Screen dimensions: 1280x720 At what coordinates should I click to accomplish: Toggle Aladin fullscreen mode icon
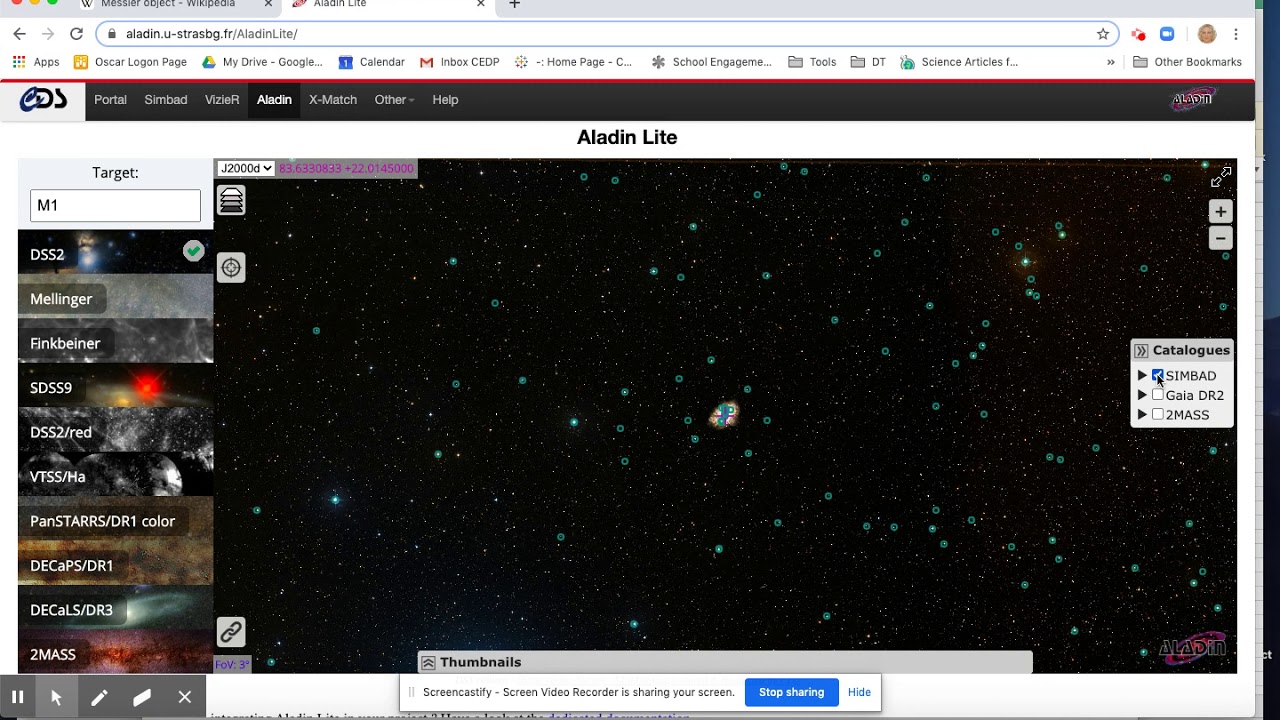click(1220, 178)
